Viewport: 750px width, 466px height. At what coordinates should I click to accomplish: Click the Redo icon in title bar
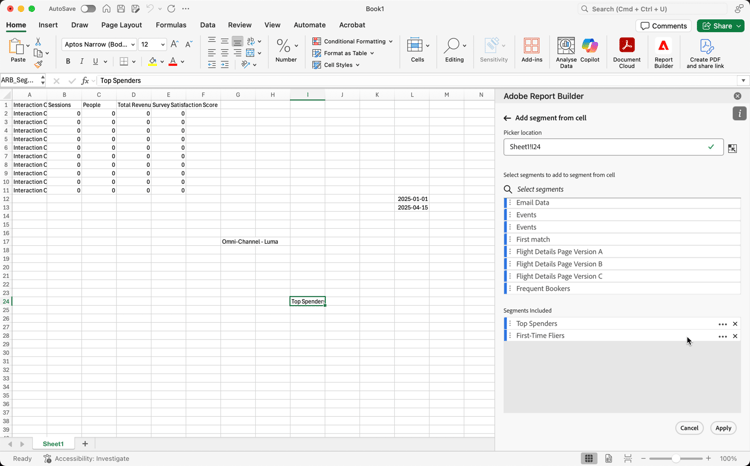click(171, 9)
